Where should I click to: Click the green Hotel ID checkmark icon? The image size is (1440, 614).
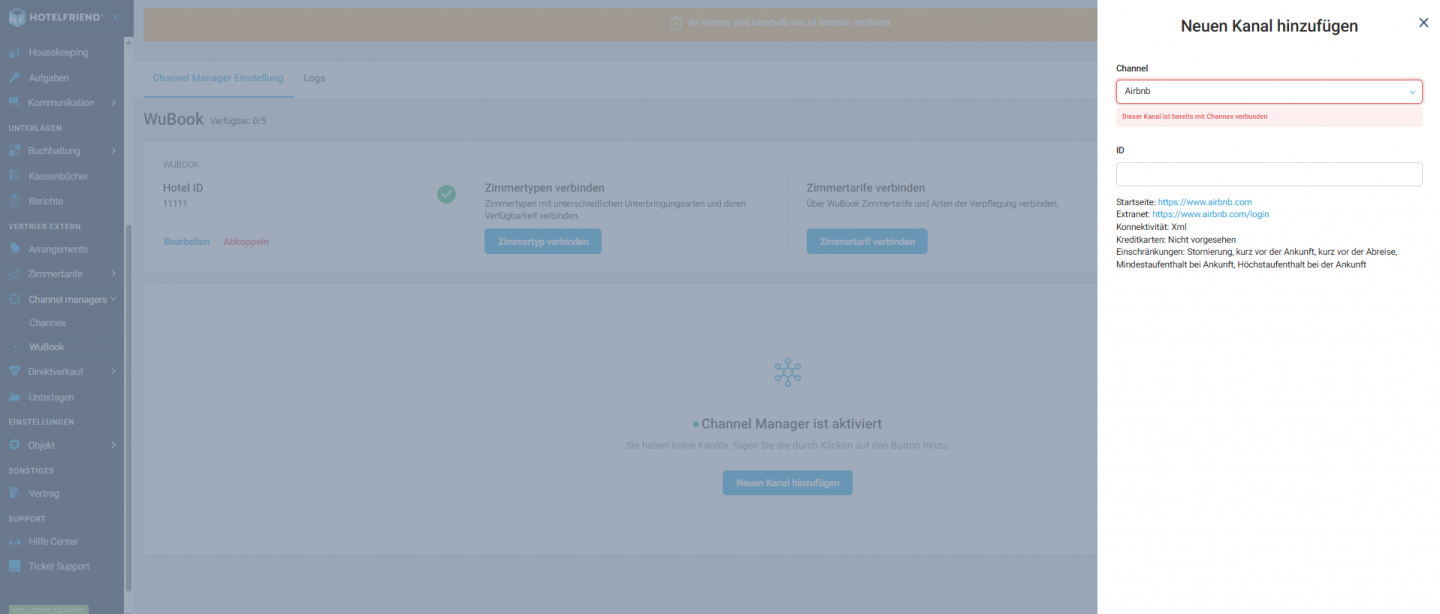click(x=446, y=194)
